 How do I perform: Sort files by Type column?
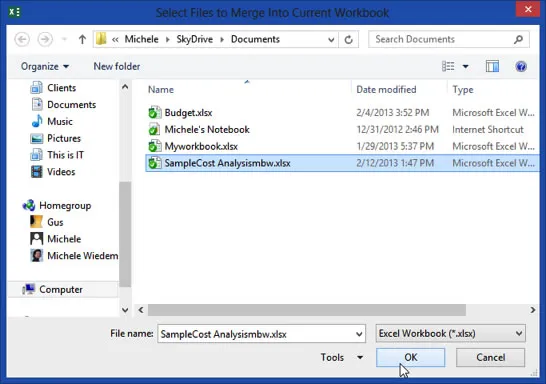tap(463, 89)
